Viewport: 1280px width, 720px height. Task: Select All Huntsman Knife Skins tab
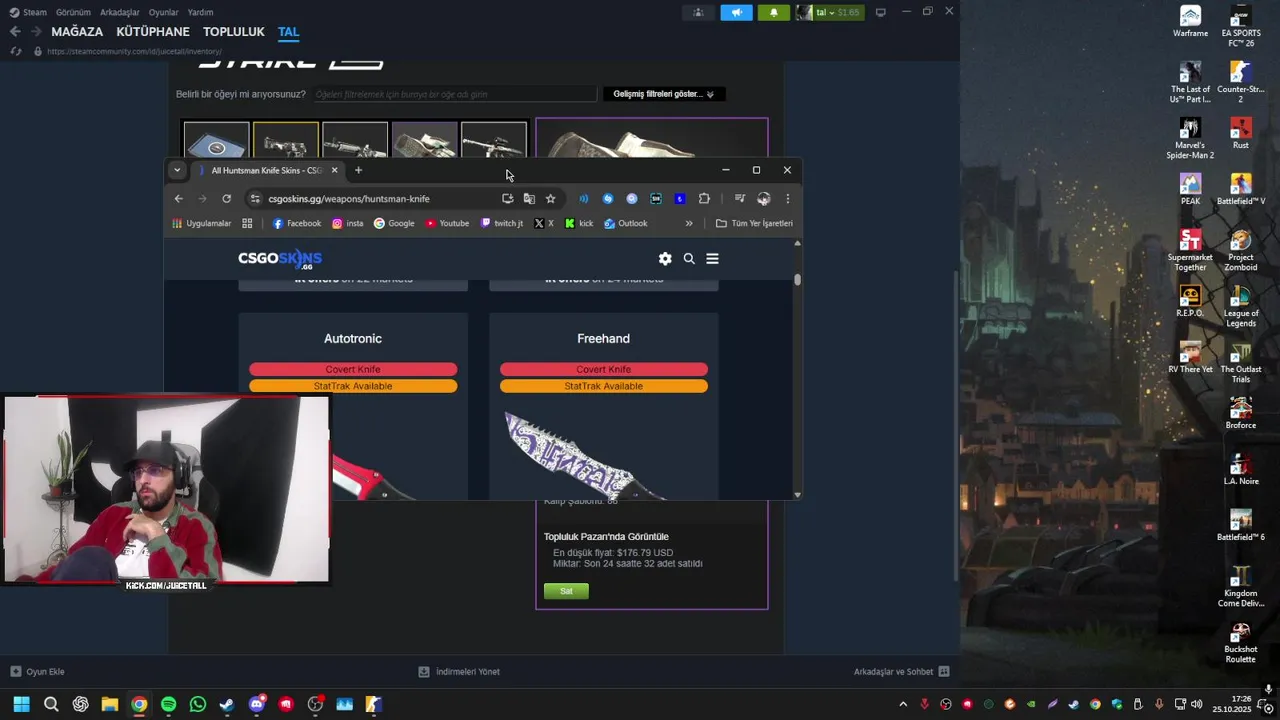pos(265,170)
